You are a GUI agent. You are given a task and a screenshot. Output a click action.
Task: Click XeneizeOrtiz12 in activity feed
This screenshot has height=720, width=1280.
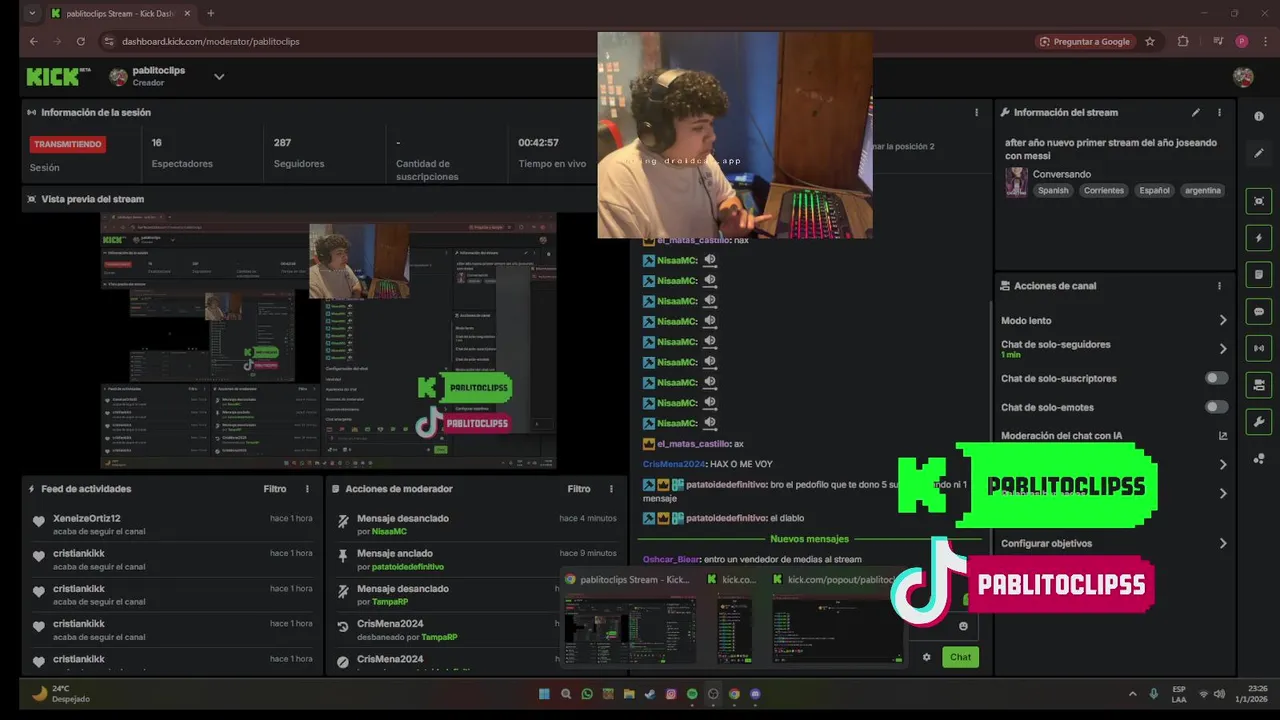coord(87,518)
